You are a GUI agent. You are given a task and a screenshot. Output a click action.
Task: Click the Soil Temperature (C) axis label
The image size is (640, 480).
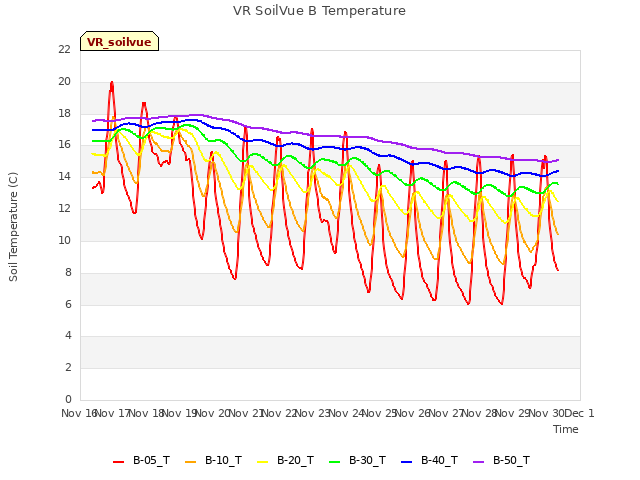[13, 227]
